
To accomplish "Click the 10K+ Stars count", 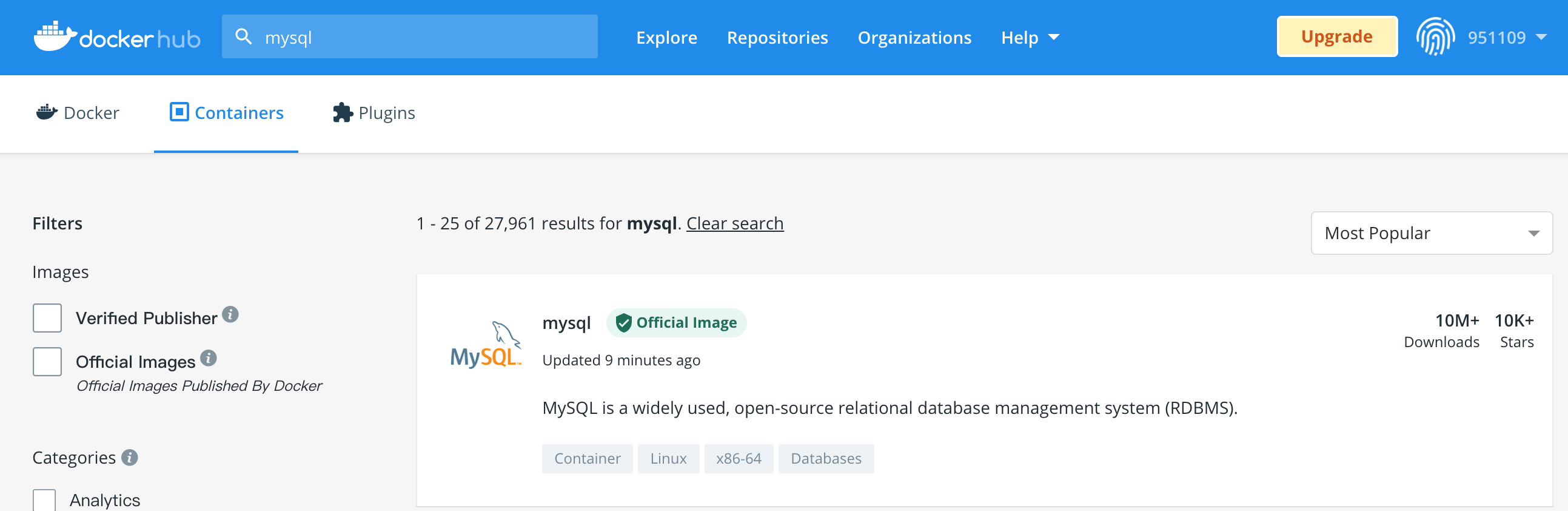I will tap(1515, 331).
